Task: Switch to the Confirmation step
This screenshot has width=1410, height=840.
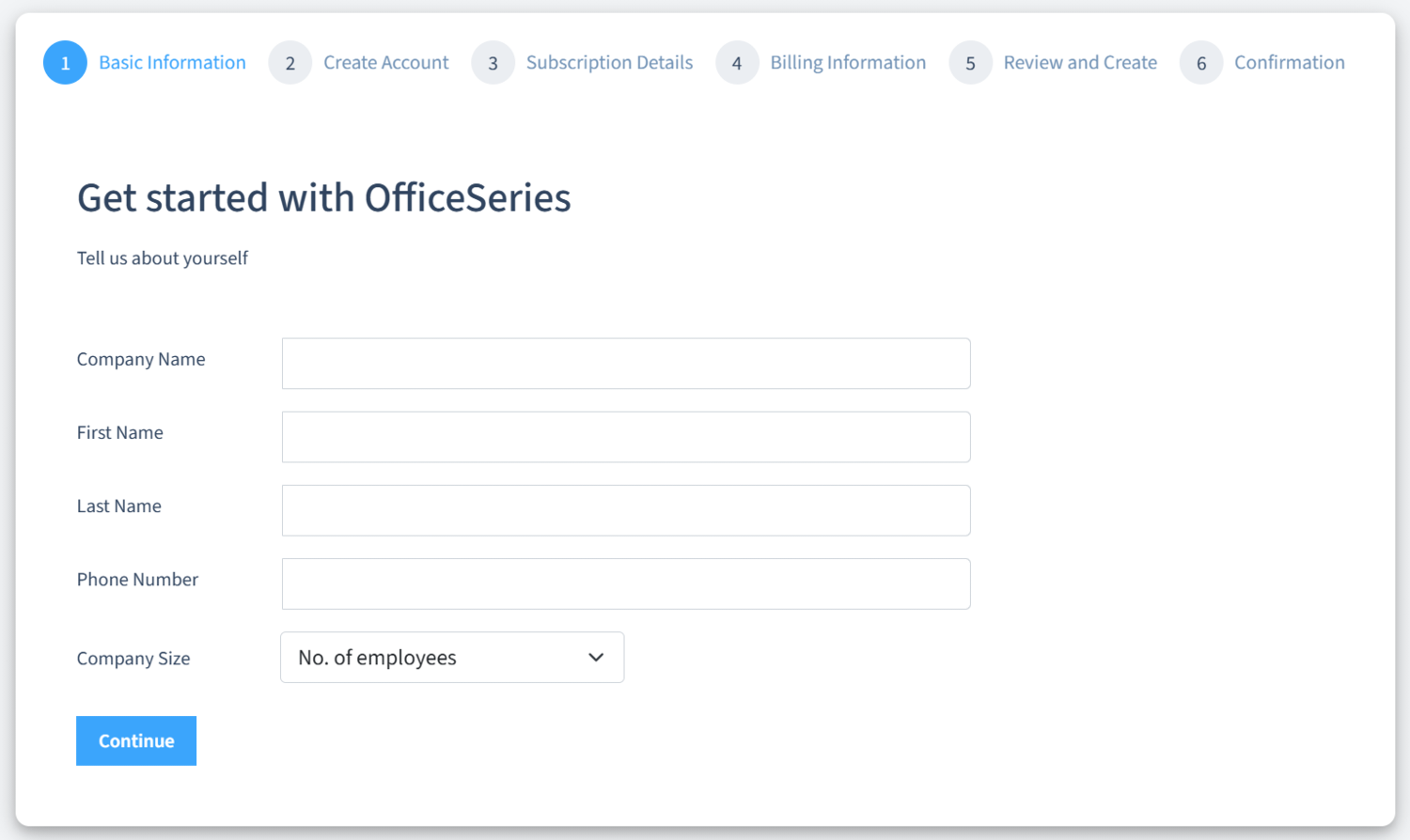Action: point(1289,63)
